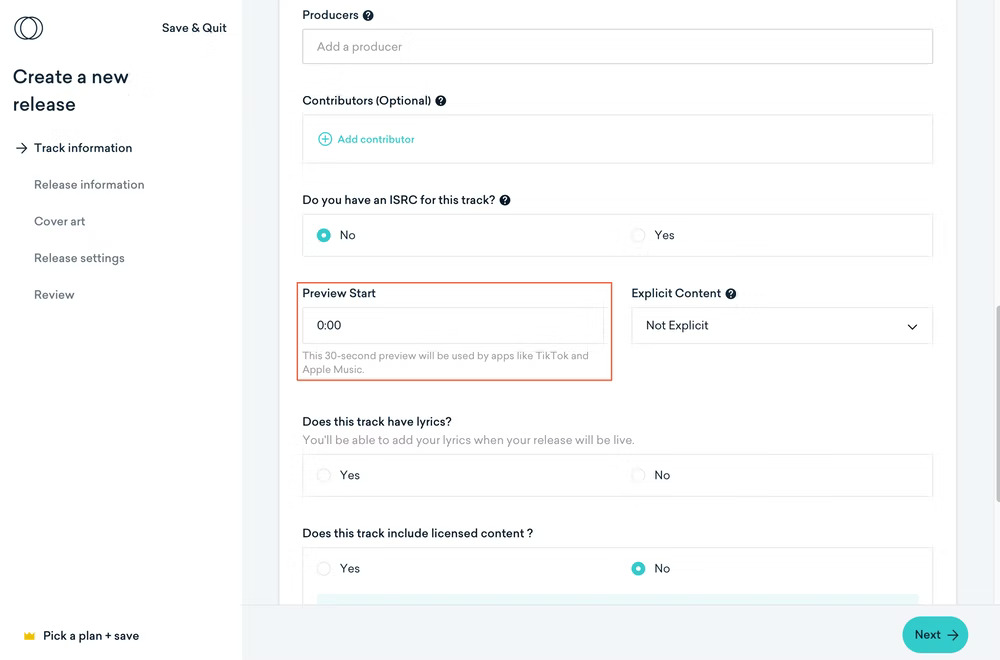The width and height of the screenshot is (1000, 660).
Task: Navigate to Release settings step
Action: (79, 258)
